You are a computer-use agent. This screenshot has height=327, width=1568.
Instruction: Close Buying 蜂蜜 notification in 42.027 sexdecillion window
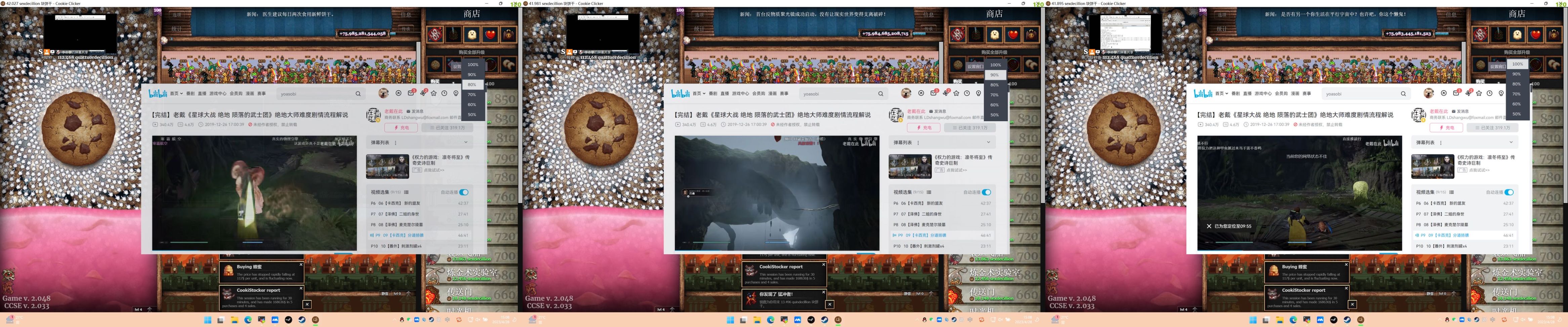[x=301, y=264]
